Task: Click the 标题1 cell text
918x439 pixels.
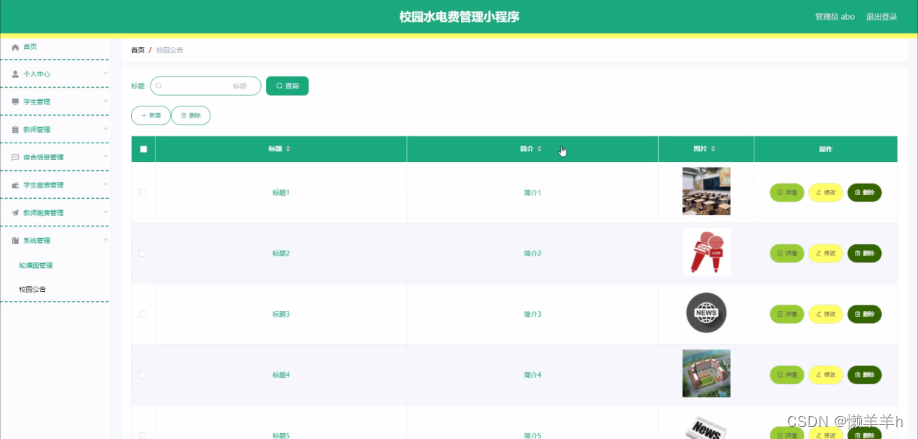Action: tap(281, 193)
